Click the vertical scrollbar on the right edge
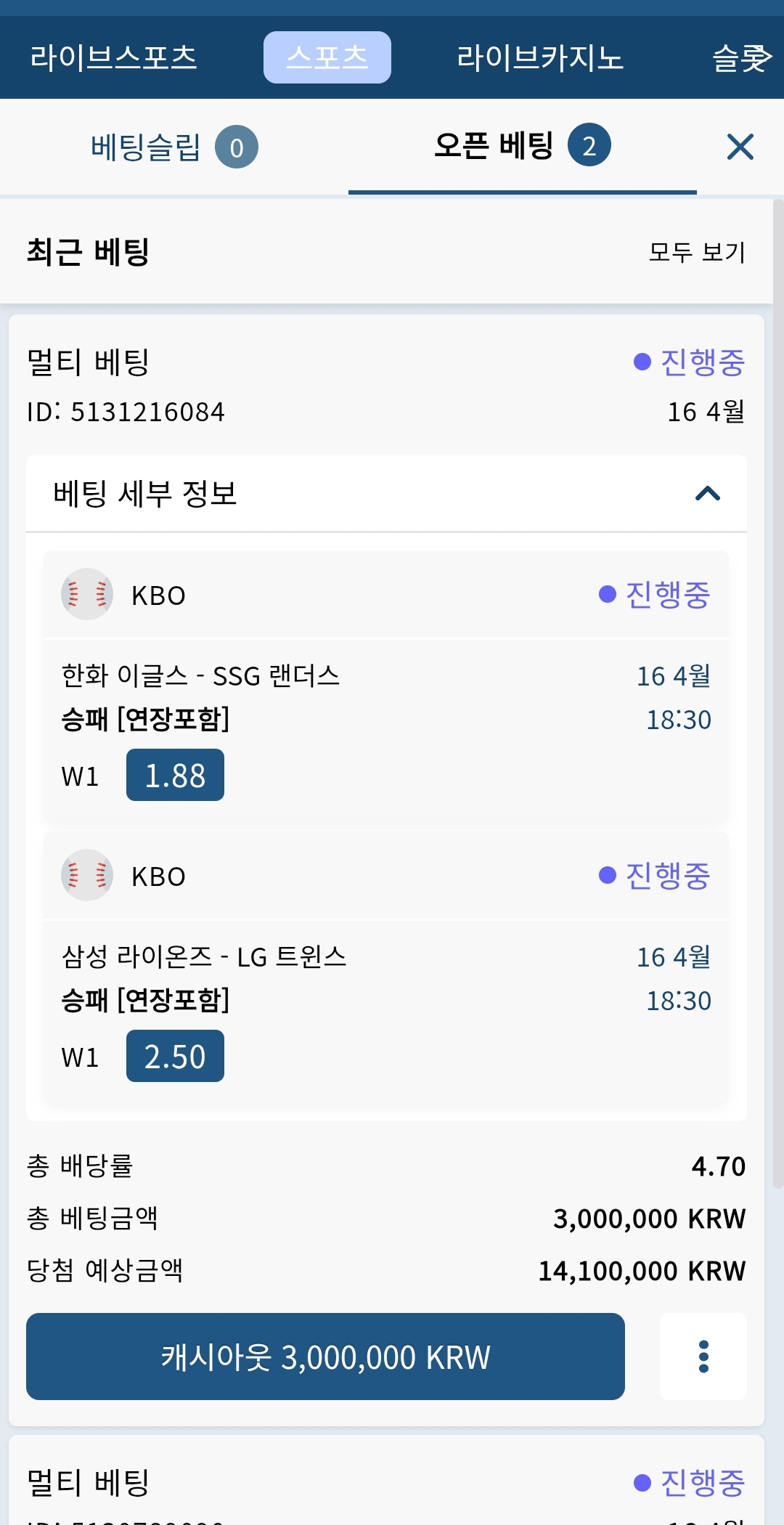Screen dimensions: 784x1525 coord(777,690)
